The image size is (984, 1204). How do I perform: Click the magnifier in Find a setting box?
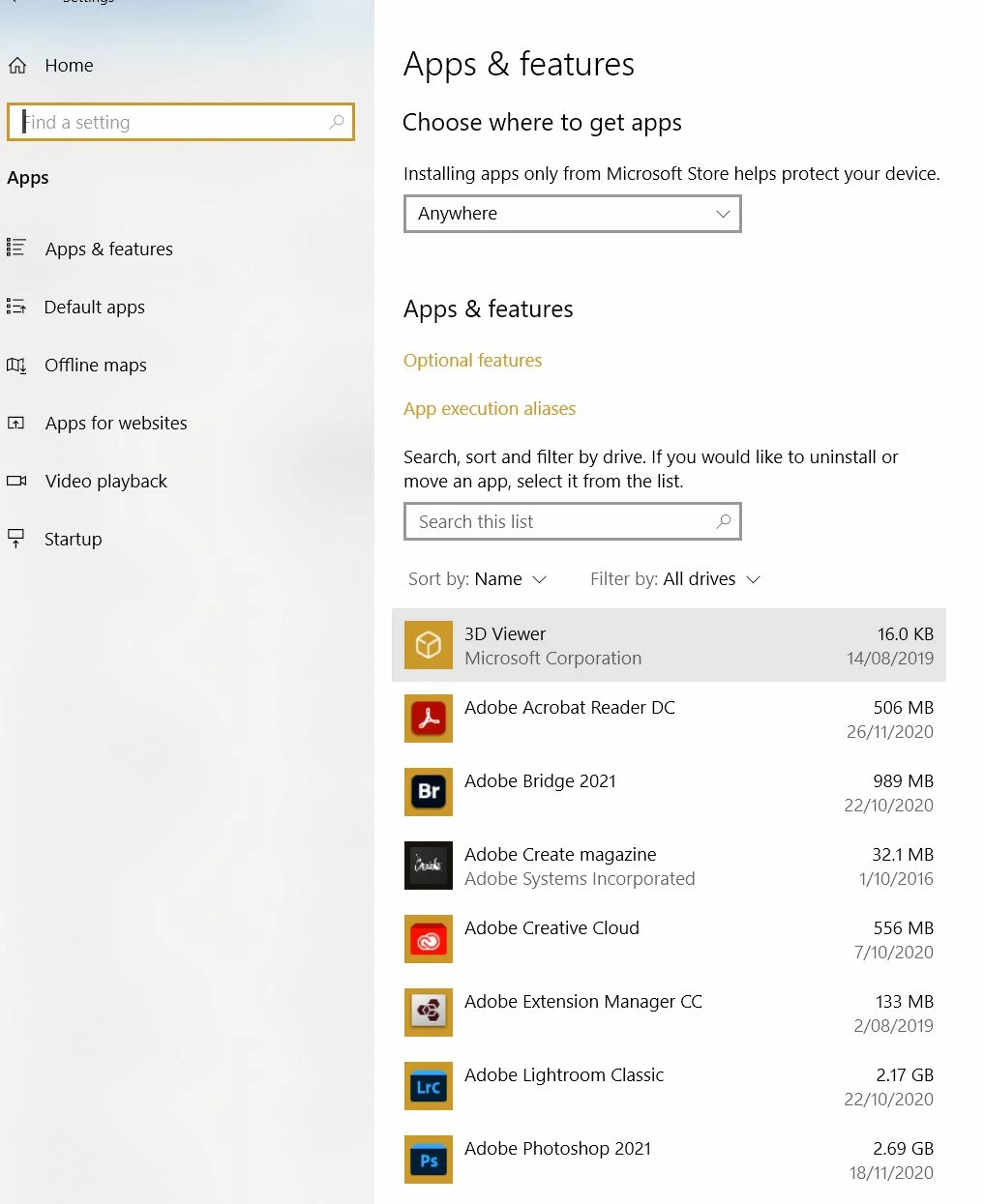[337, 122]
